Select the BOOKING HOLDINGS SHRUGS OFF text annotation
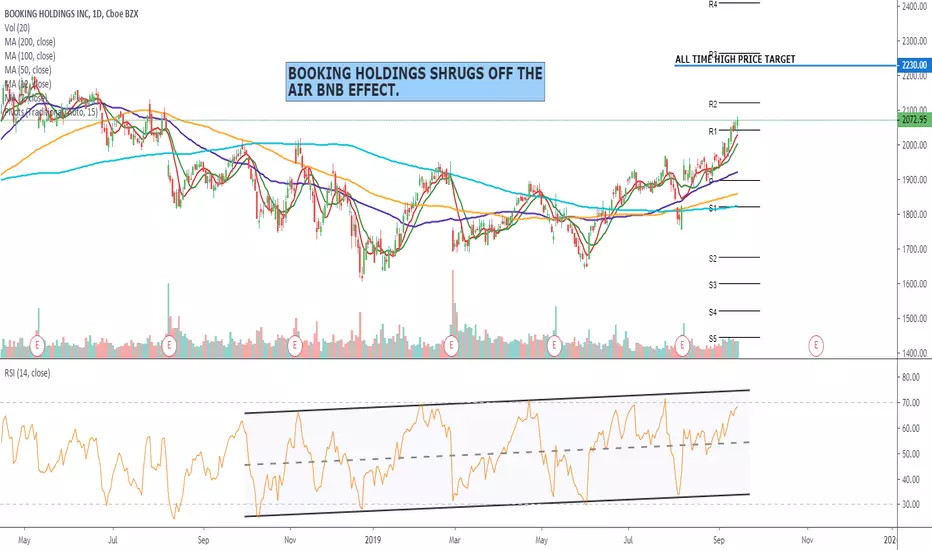 pos(415,82)
